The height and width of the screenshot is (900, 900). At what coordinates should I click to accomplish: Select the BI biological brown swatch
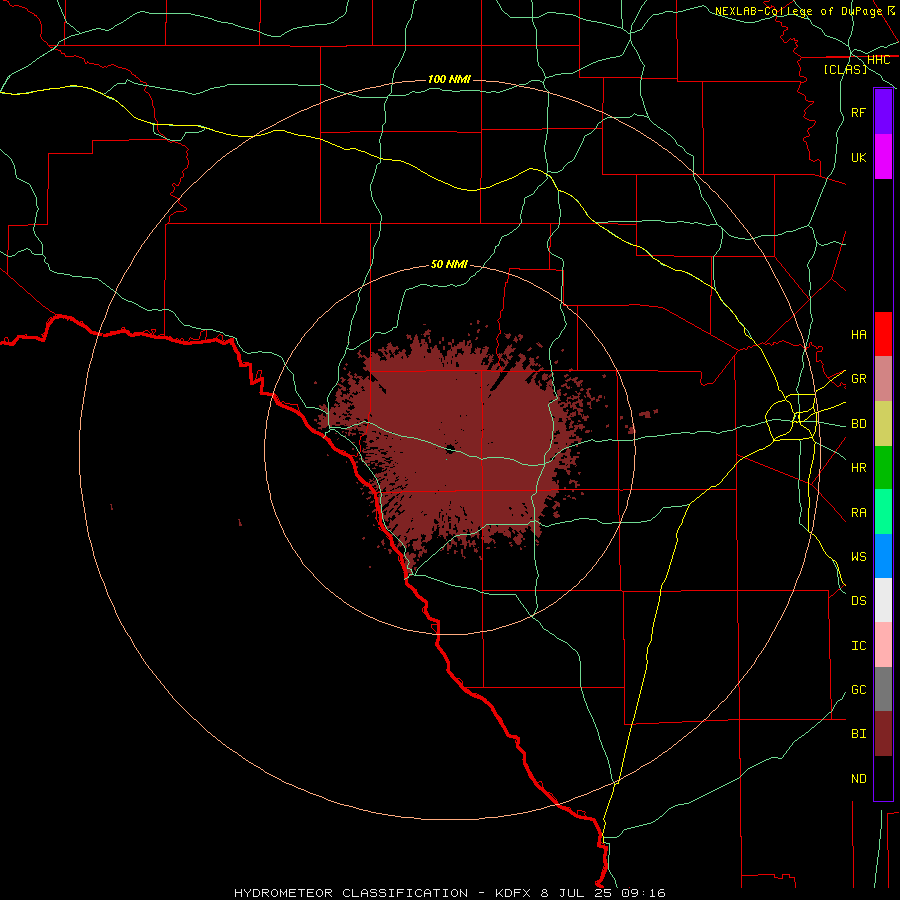pyautogui.click(x=883, y=734)
